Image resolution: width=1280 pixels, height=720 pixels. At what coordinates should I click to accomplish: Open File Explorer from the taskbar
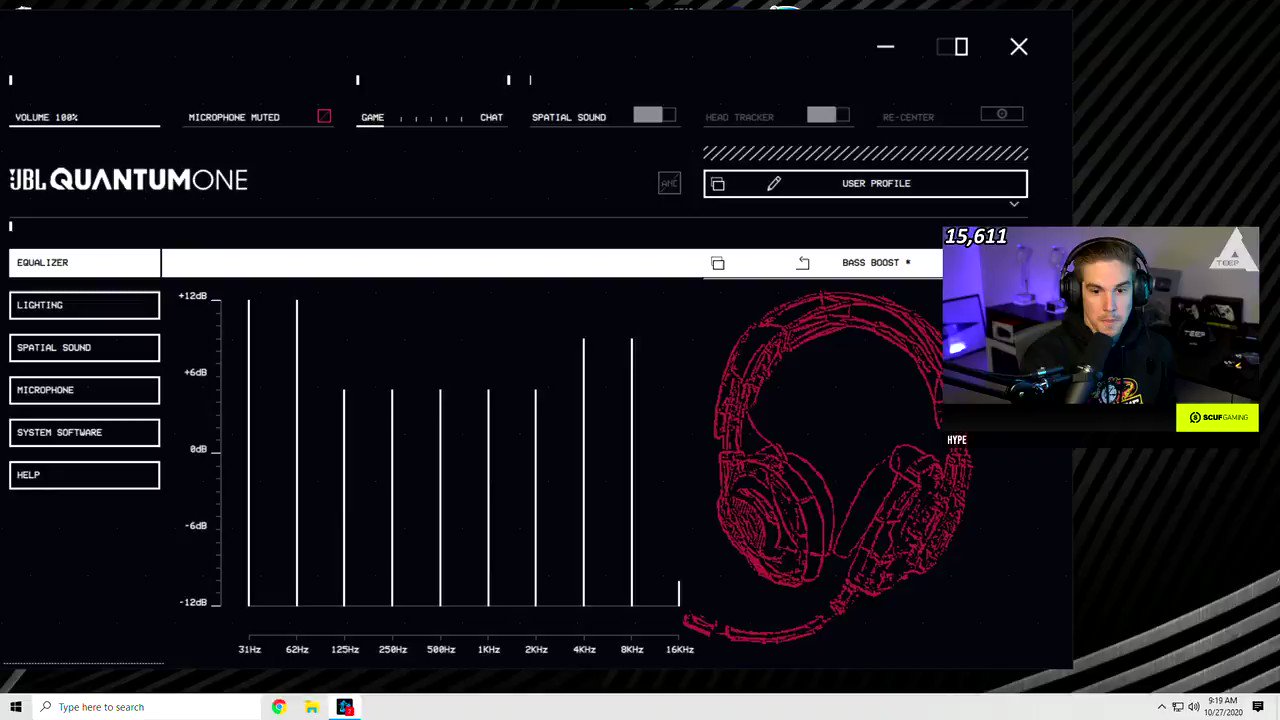[x=312, y=707]
